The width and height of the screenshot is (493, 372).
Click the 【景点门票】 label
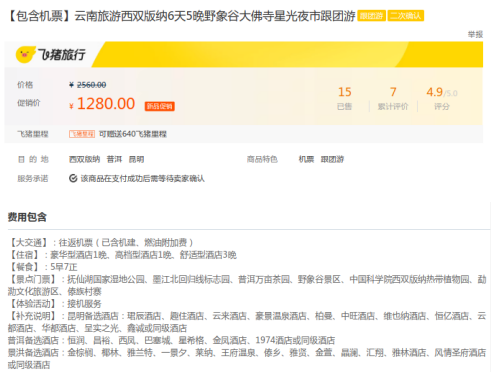pyautogui.click(x=33, y=279)
